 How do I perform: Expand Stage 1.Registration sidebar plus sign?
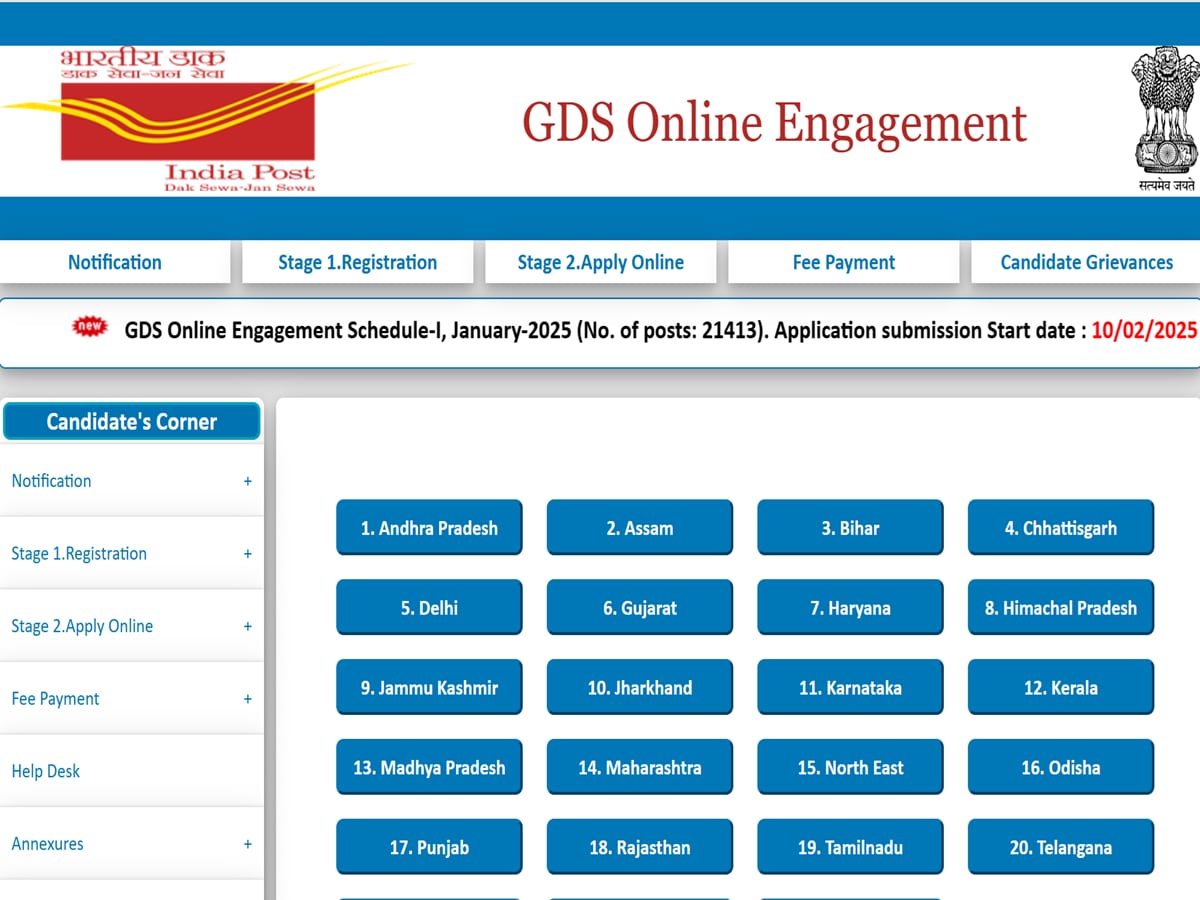pyautogui.click(x=248, y=554)
